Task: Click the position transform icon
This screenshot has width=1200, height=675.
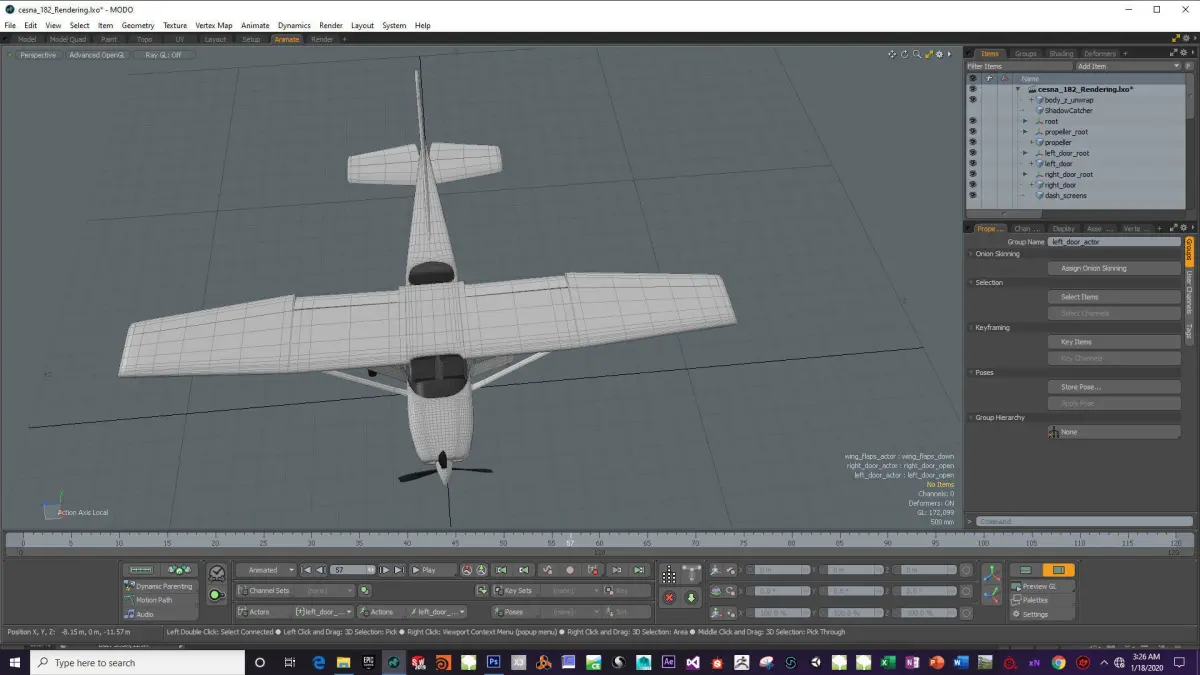Action: tap(715, 570)
